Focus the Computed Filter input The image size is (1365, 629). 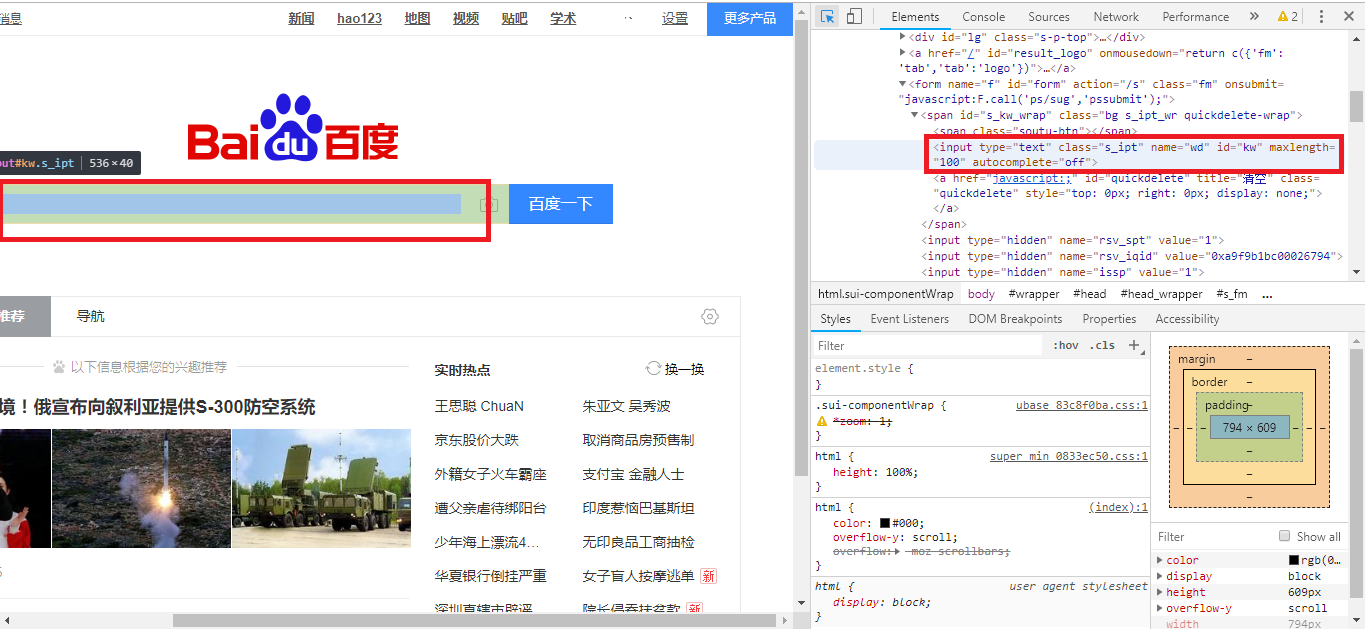pos(1213,536)
